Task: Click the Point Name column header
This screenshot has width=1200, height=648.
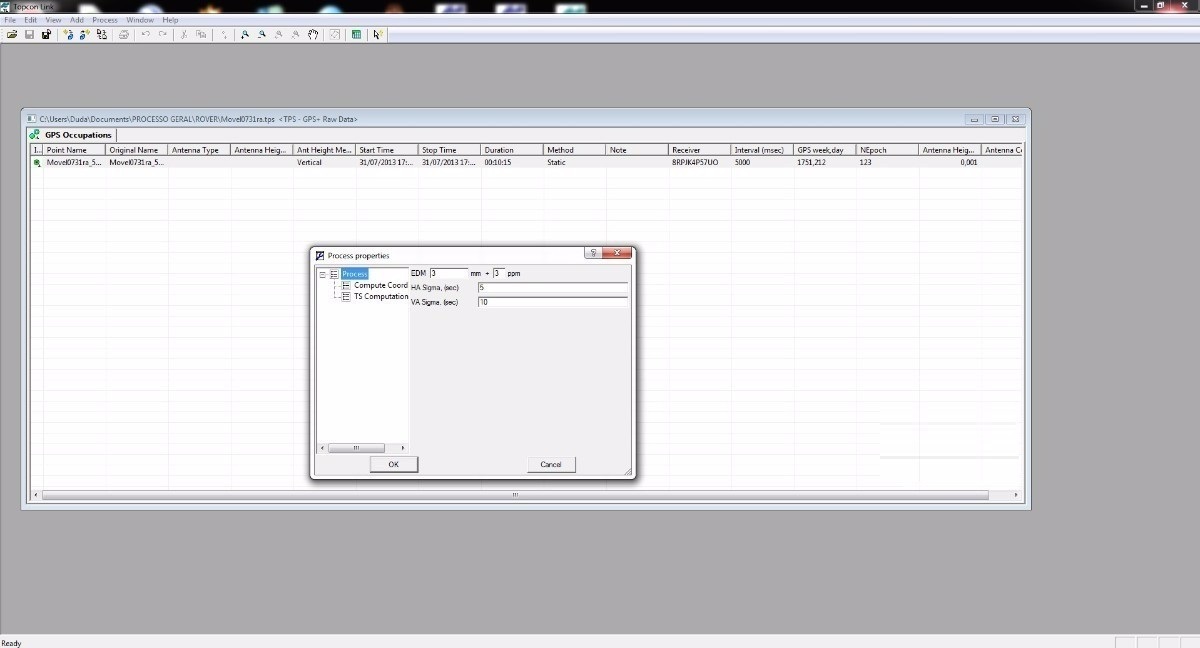Action: [74, 150]
